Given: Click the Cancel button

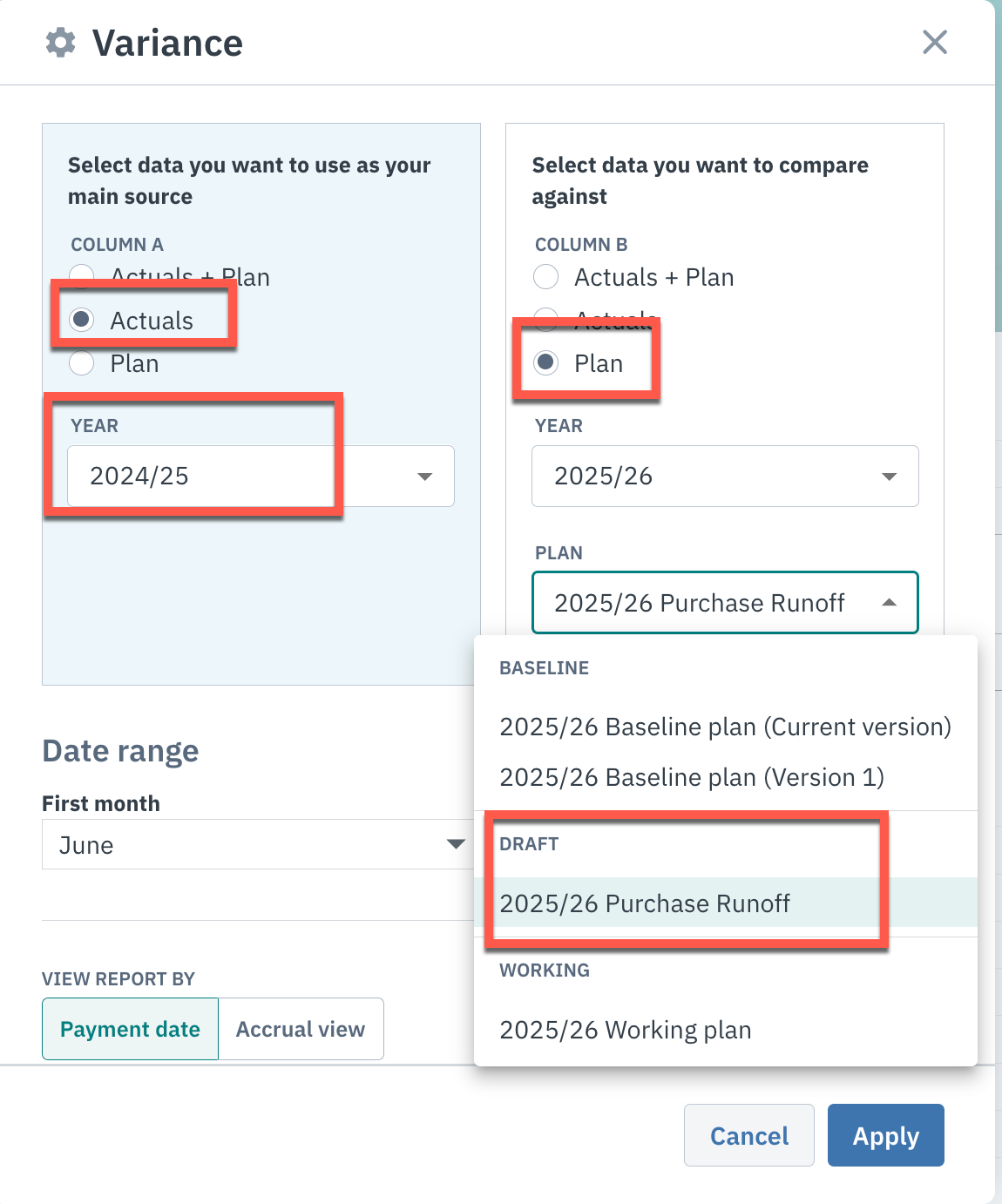Looking at the screenshot, I should click(x=749, y=1135).
